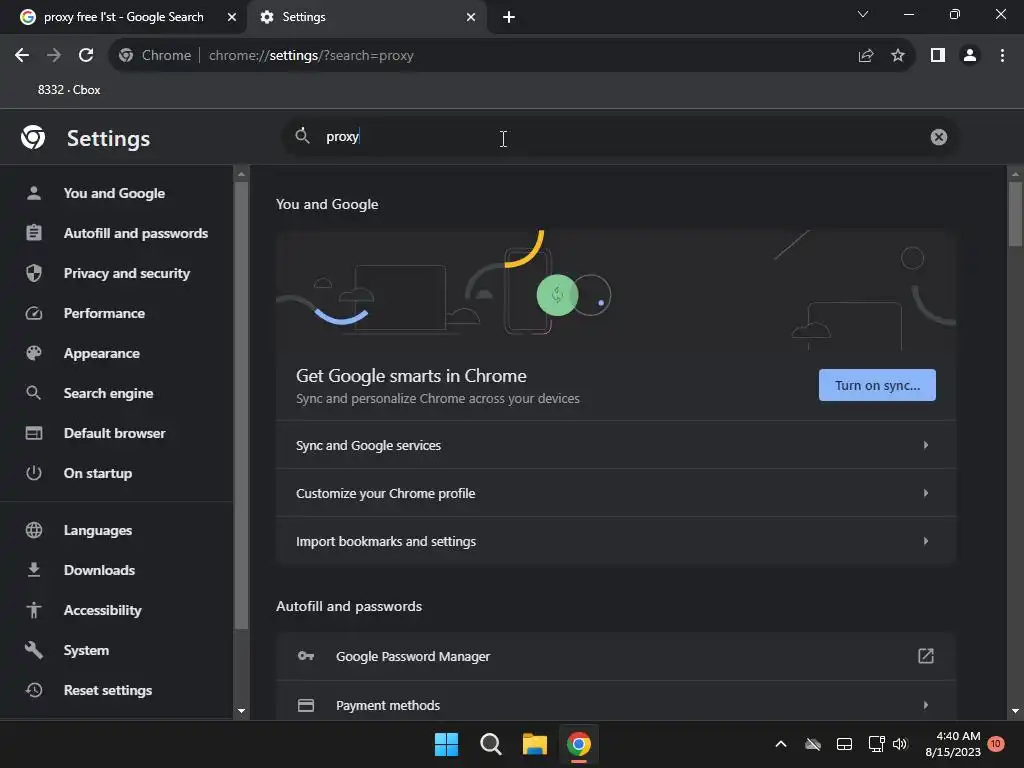Click the Accessibility figure icon
This screenshot has width=1024, height=768.
34,610
